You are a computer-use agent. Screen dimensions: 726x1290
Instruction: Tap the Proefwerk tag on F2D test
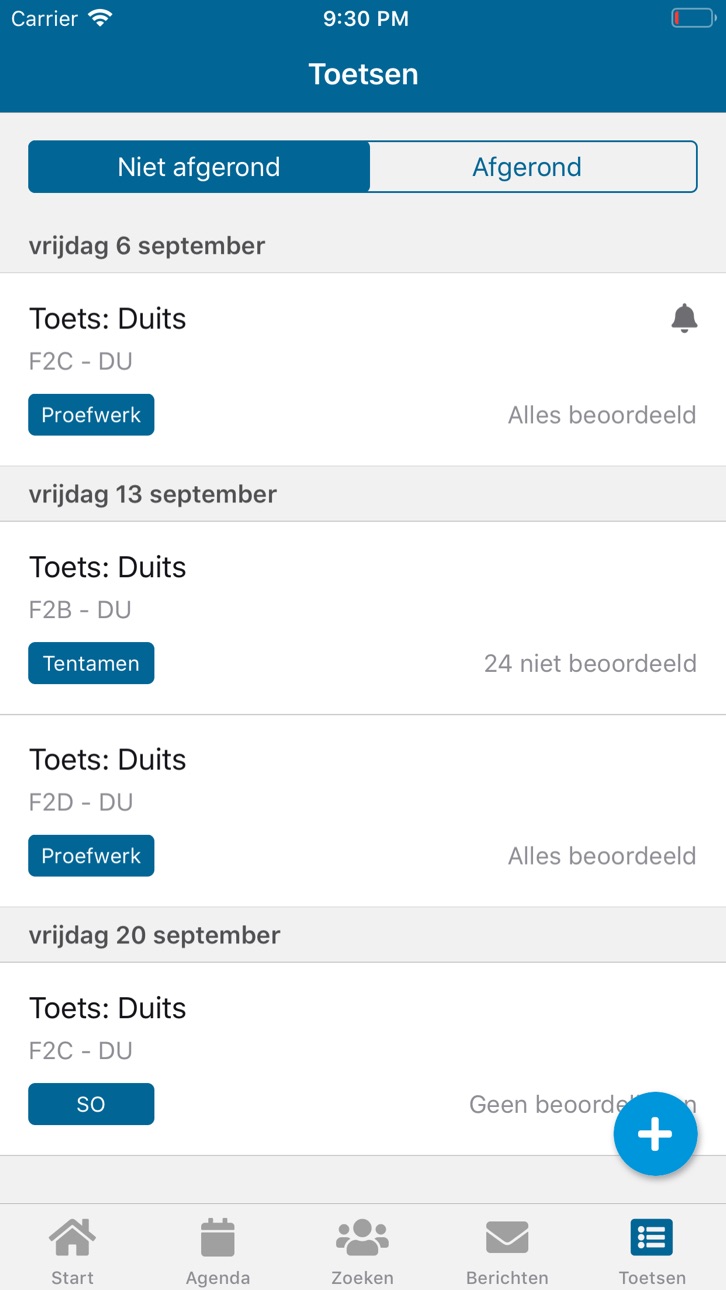coord(91,856)
